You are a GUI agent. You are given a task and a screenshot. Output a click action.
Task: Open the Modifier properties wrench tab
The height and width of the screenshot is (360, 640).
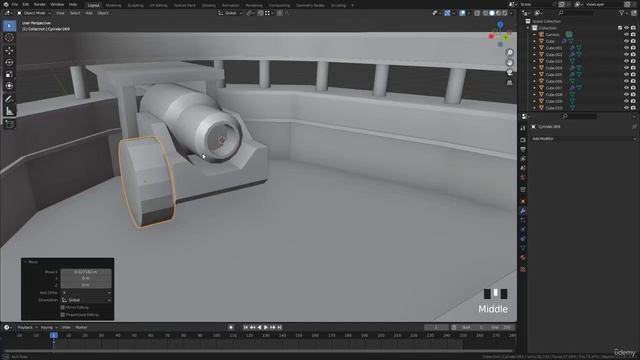[523, 211]
